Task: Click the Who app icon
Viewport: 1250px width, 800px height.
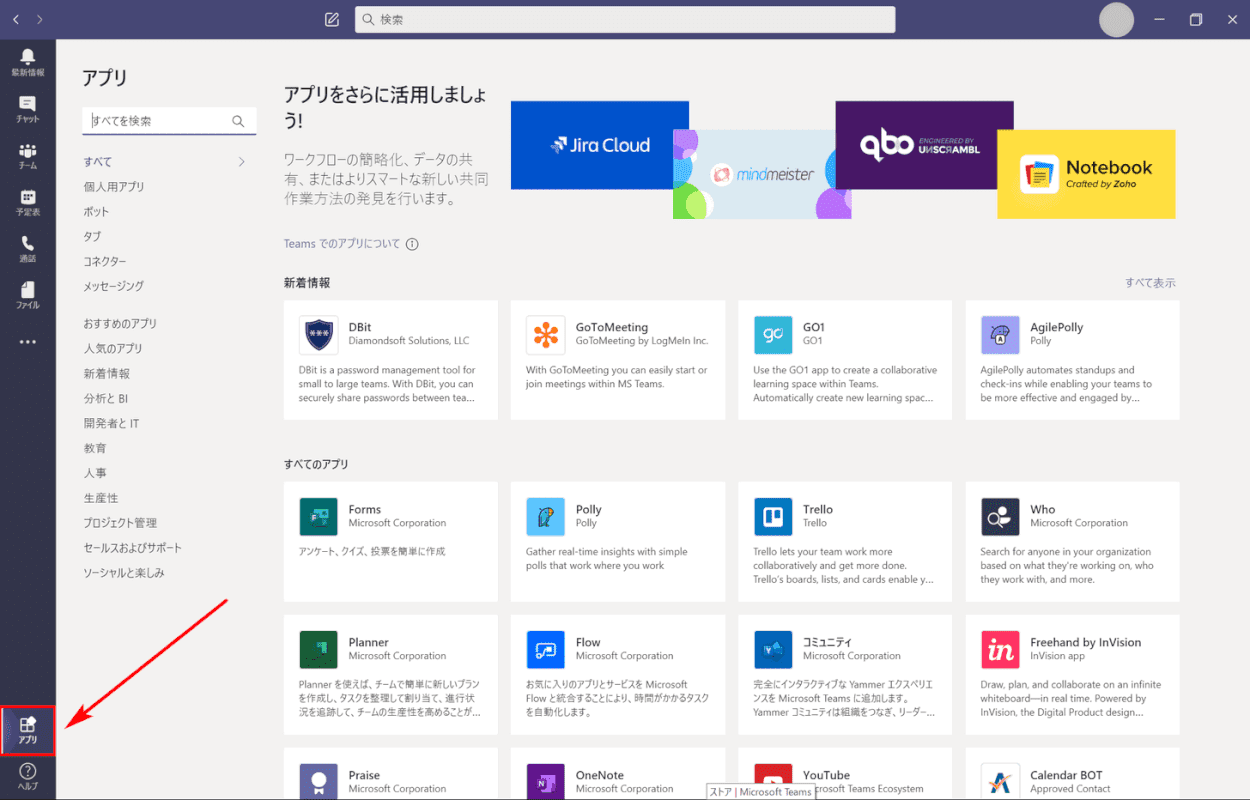Action: (1000, 517)
